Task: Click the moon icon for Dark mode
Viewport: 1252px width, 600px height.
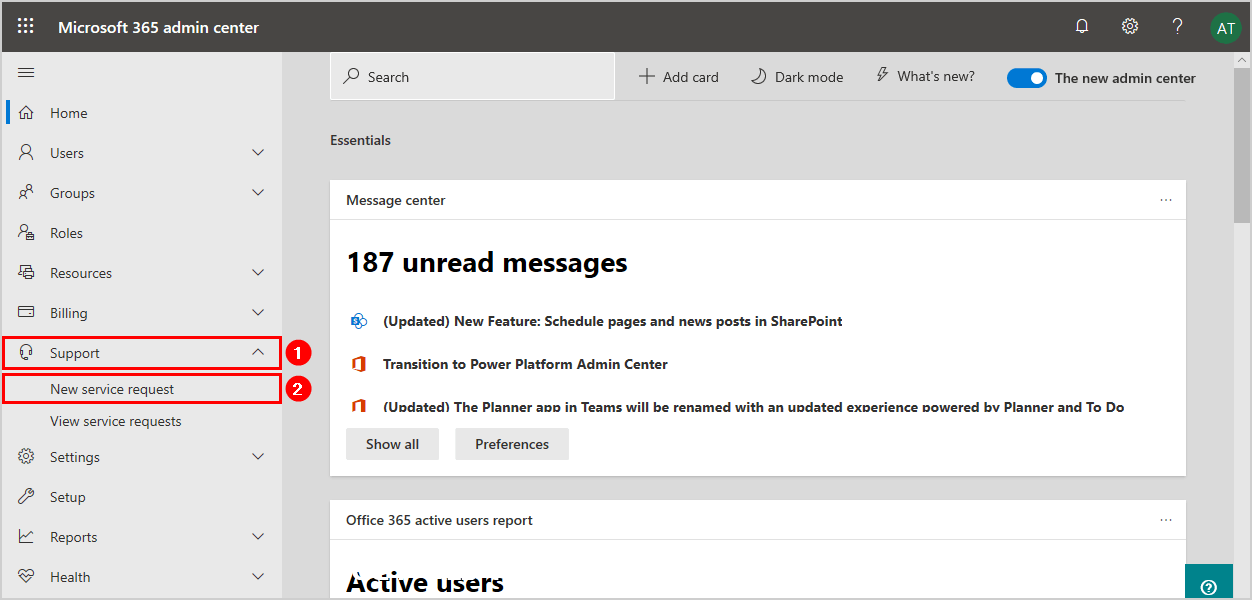Action: (759, 77)
